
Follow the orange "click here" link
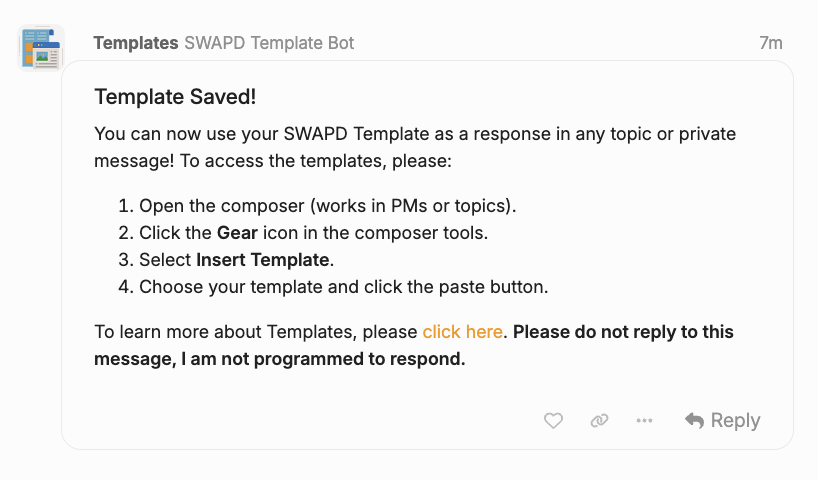462,332
